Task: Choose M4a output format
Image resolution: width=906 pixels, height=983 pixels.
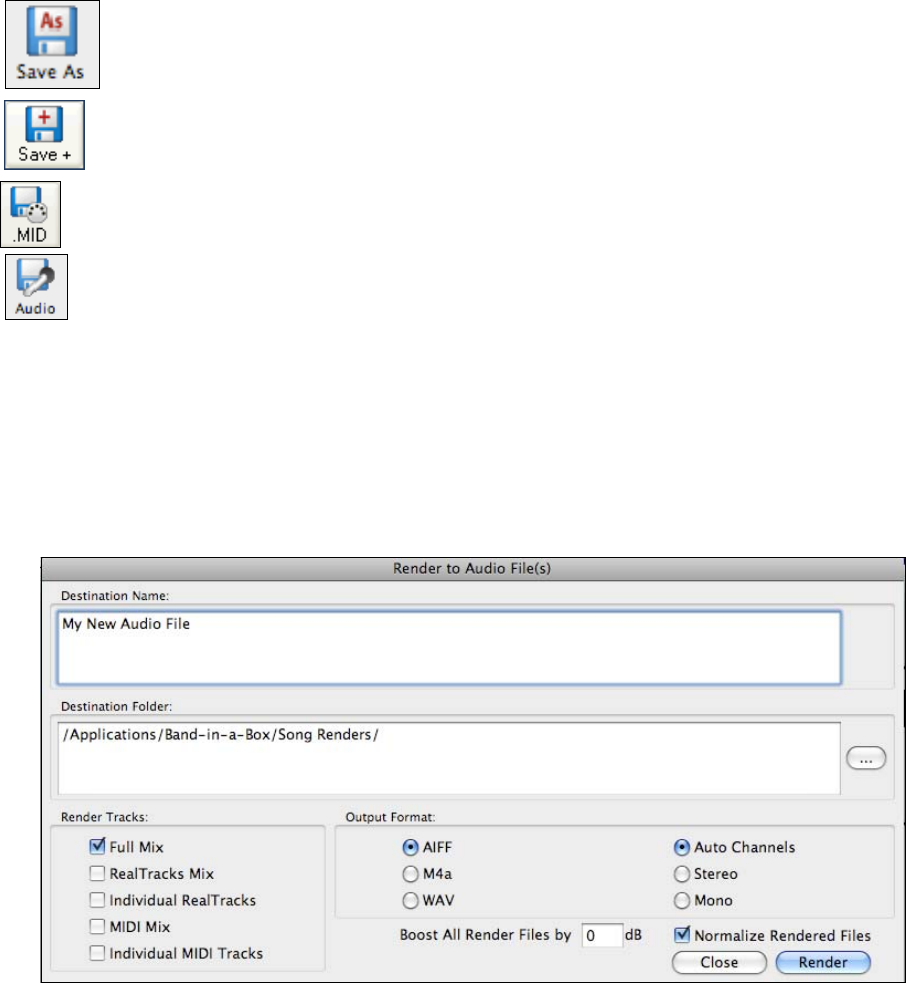Action: pos(410,874)
